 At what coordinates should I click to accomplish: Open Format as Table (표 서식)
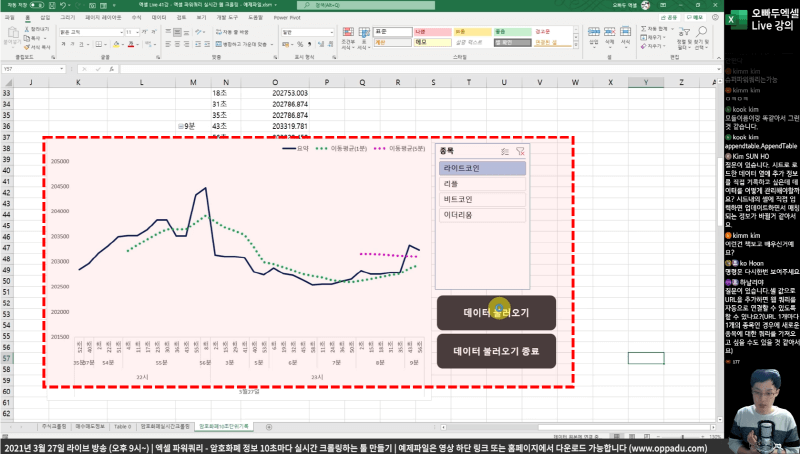pyautogui.click(x=364, y=38)
